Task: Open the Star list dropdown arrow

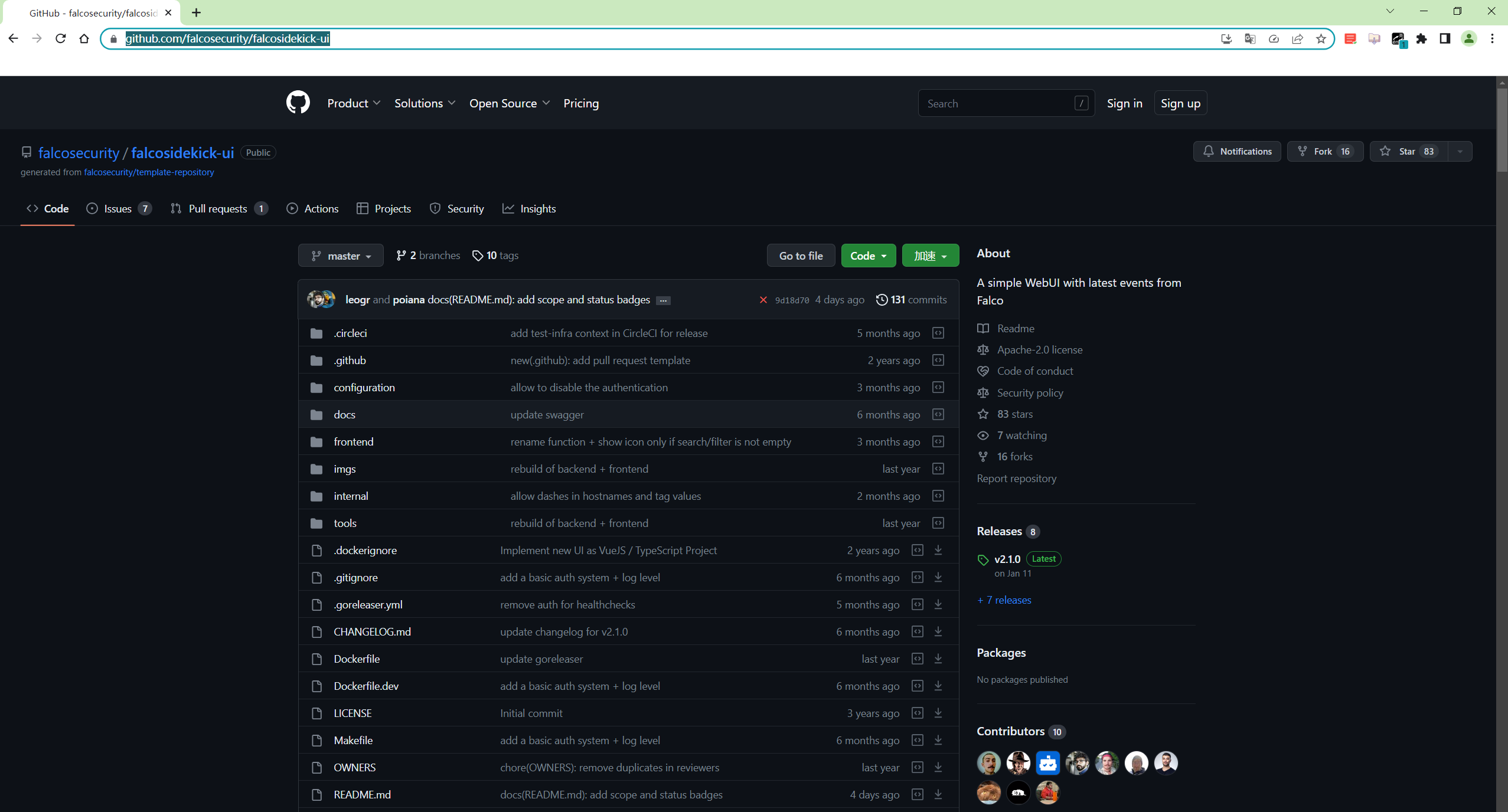Action: [1460, 152]
